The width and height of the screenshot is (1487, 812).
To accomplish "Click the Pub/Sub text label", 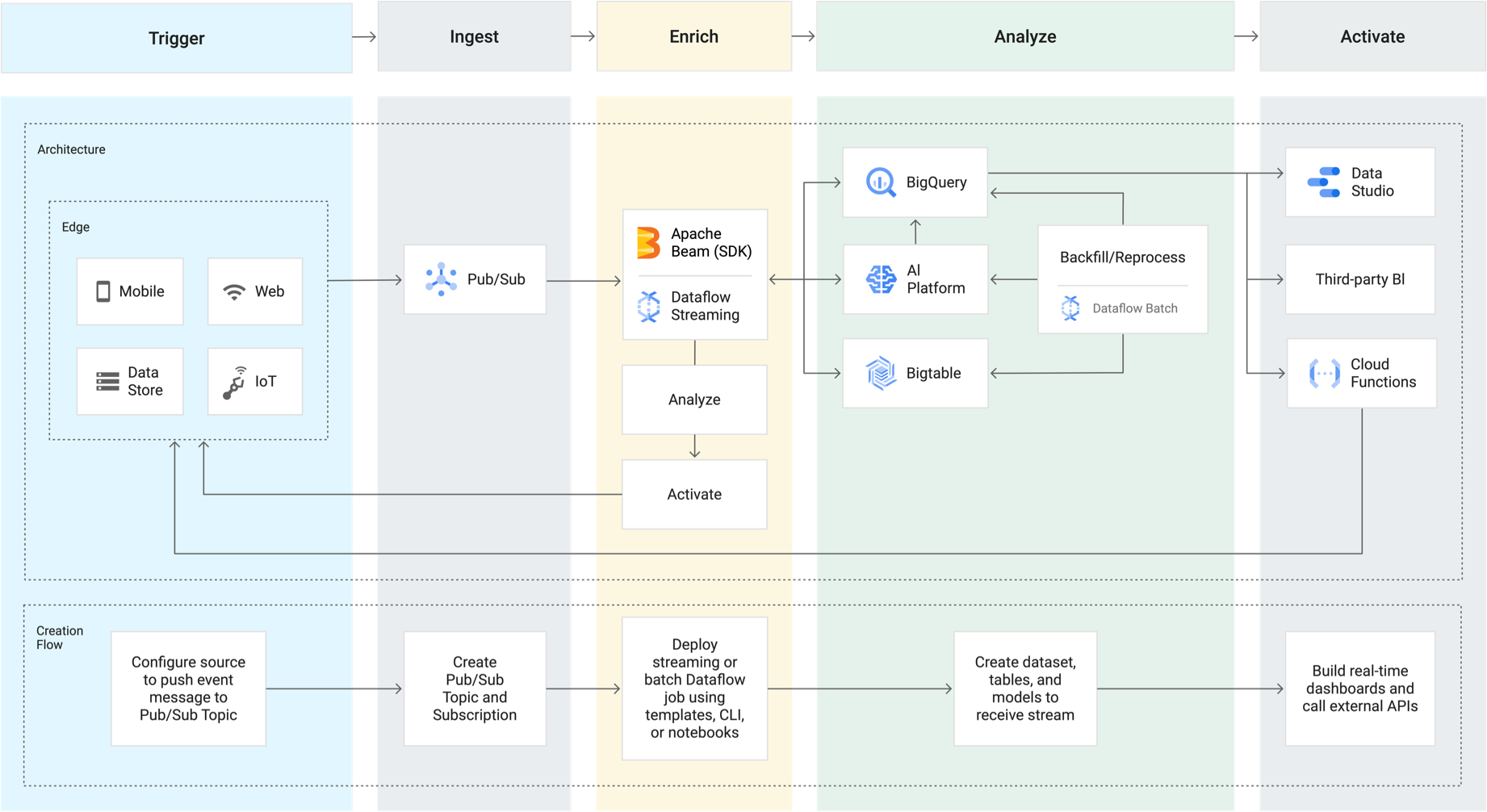I will pos(496,279).
